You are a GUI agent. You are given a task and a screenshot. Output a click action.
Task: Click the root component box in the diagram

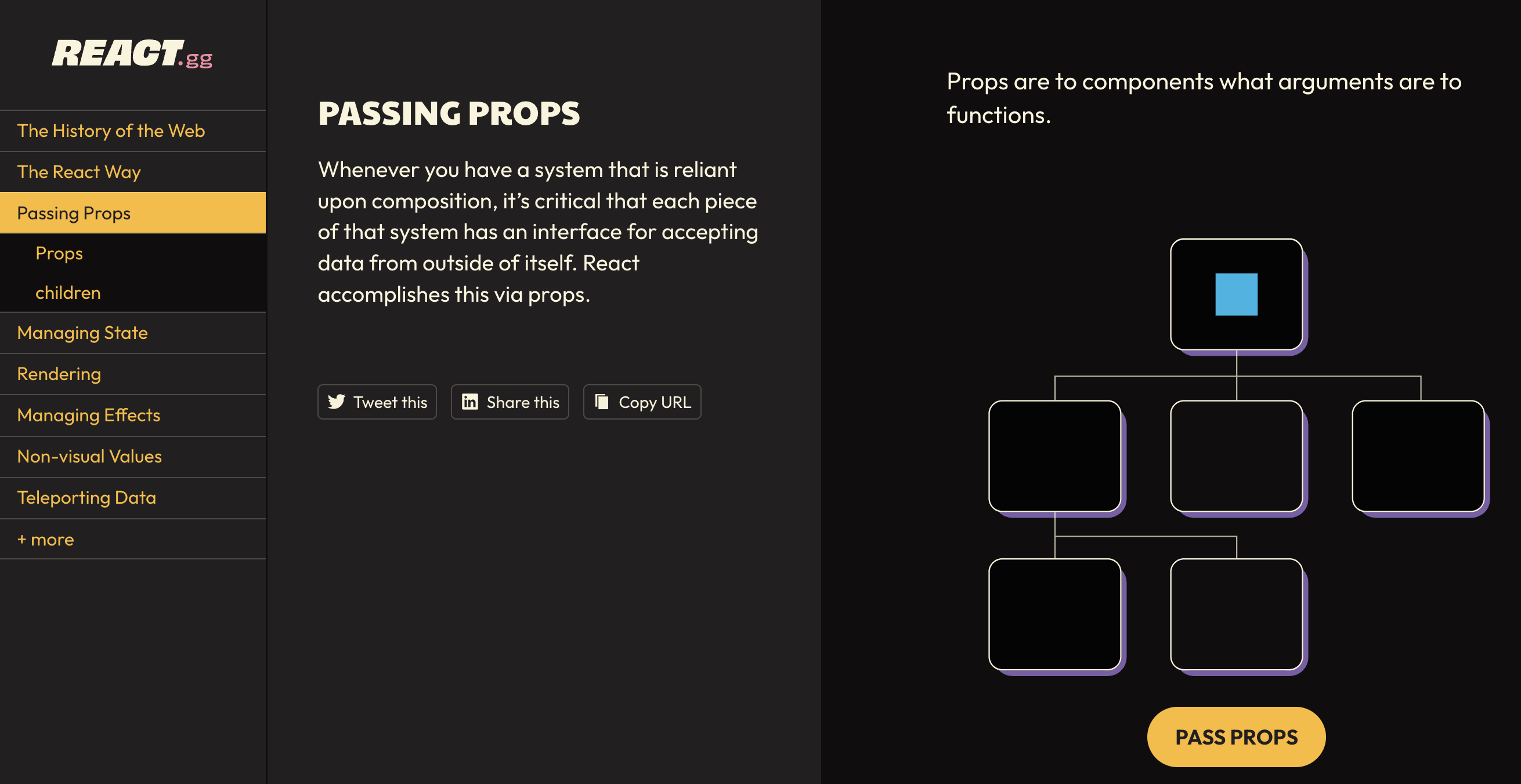(x=1237, y=294)
